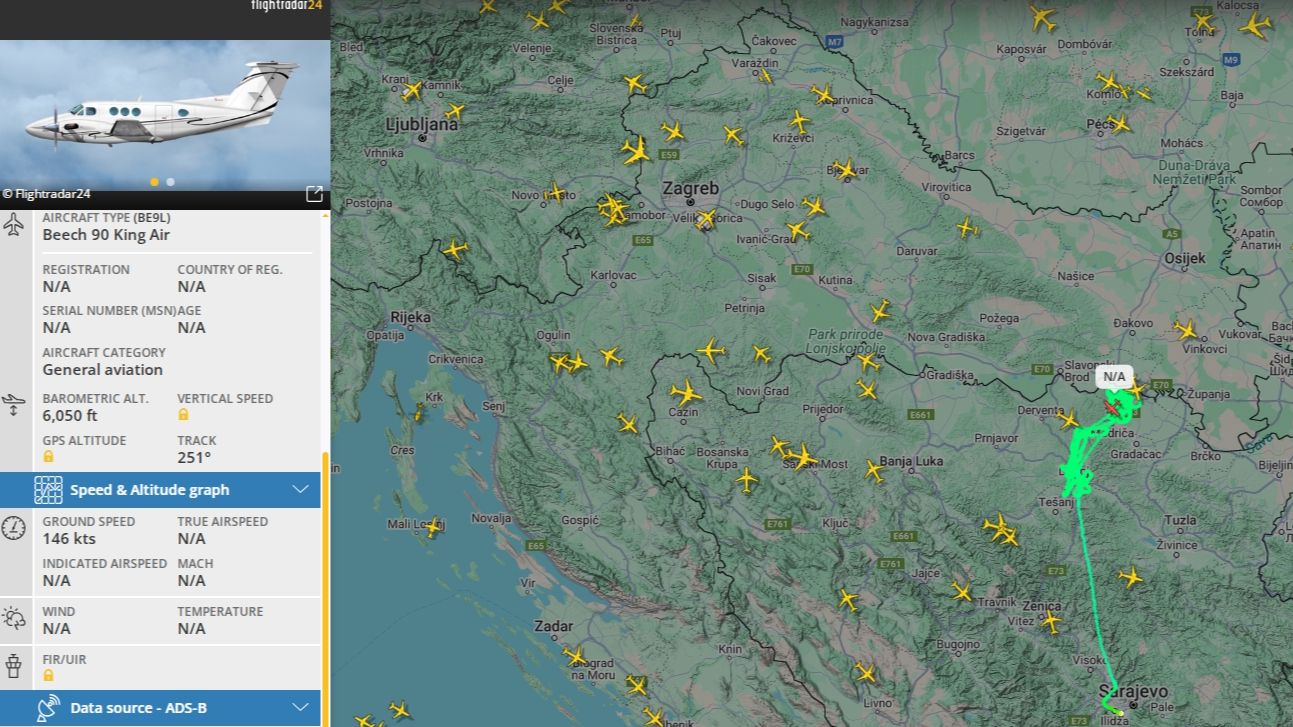Click the vertical speed lock icon

tap(185, 415)
